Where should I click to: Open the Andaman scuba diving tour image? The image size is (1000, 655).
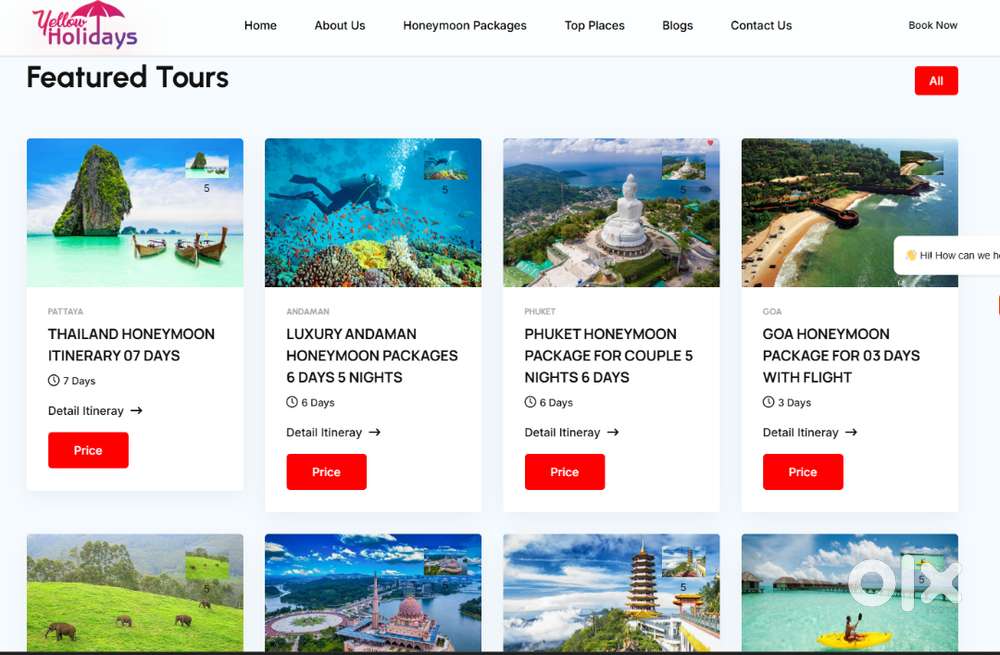pyautogui.click(x=373, y=212)
